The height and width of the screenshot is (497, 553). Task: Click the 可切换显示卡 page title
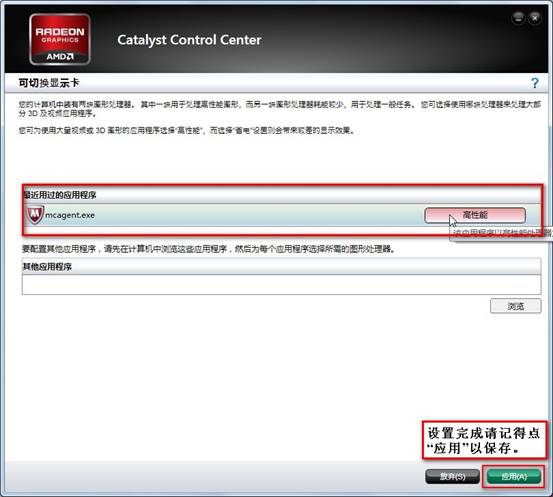point(49,83)
